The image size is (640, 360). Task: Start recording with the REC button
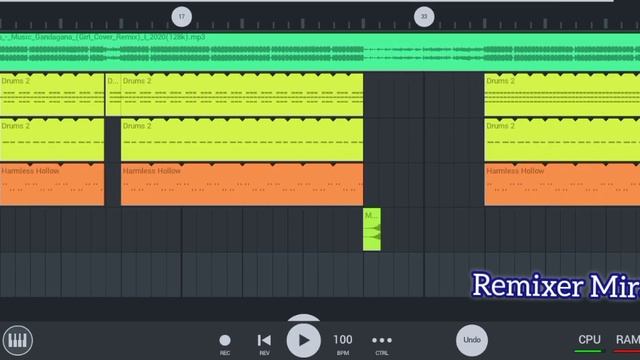[224, 344]
